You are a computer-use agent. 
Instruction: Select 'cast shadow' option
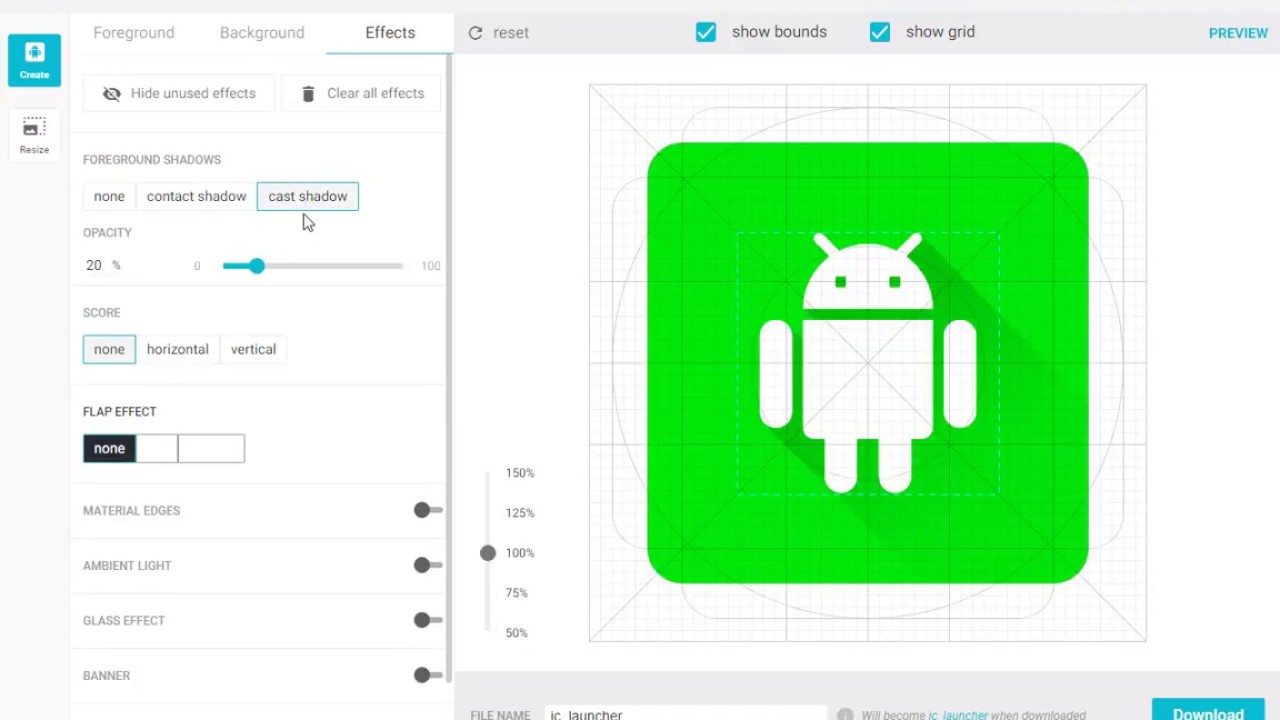tap(308, 196)
